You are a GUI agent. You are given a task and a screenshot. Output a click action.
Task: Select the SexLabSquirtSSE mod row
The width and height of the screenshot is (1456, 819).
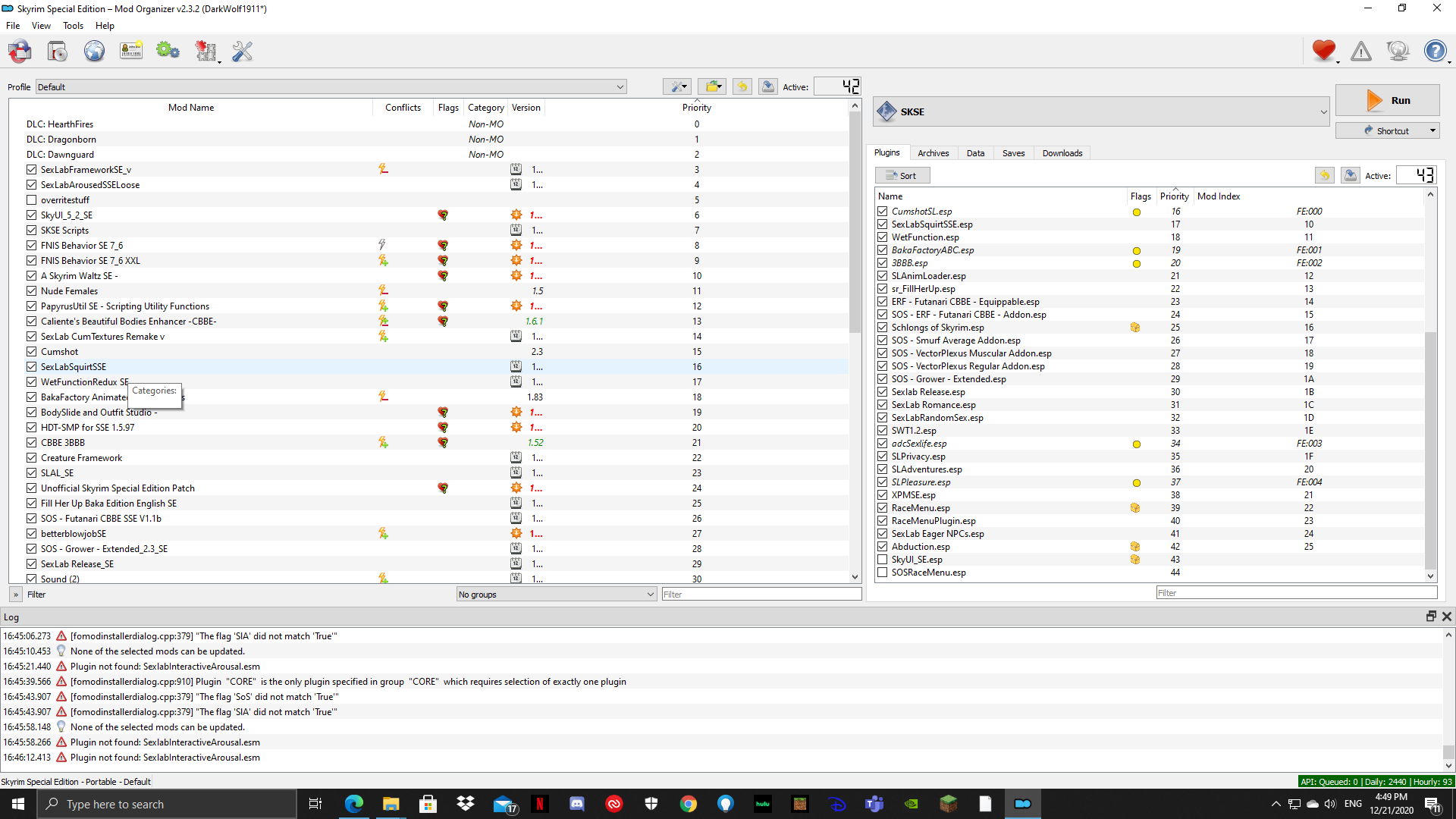point(428,367)
